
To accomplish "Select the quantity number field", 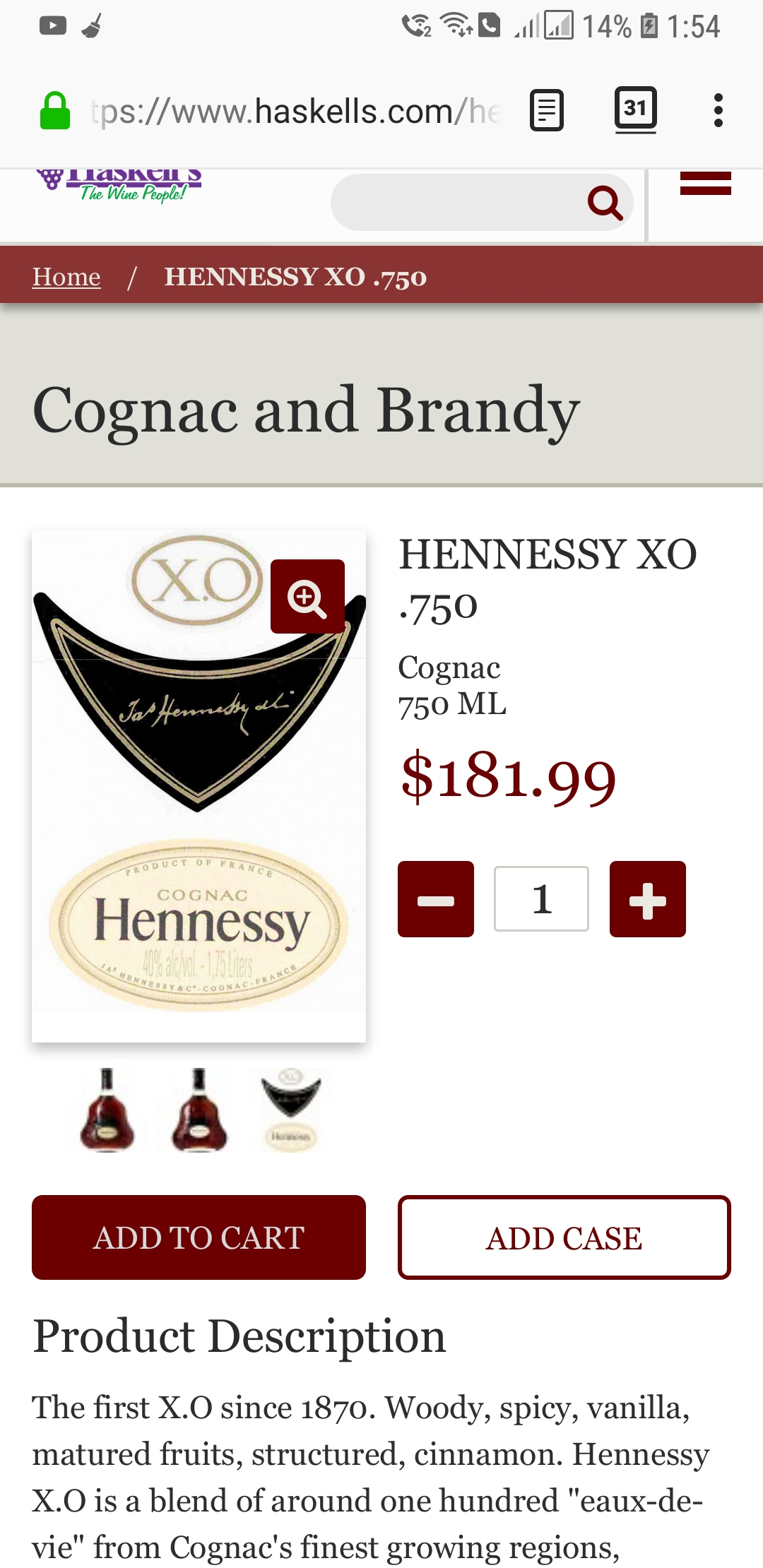I will tap(541, 899).
